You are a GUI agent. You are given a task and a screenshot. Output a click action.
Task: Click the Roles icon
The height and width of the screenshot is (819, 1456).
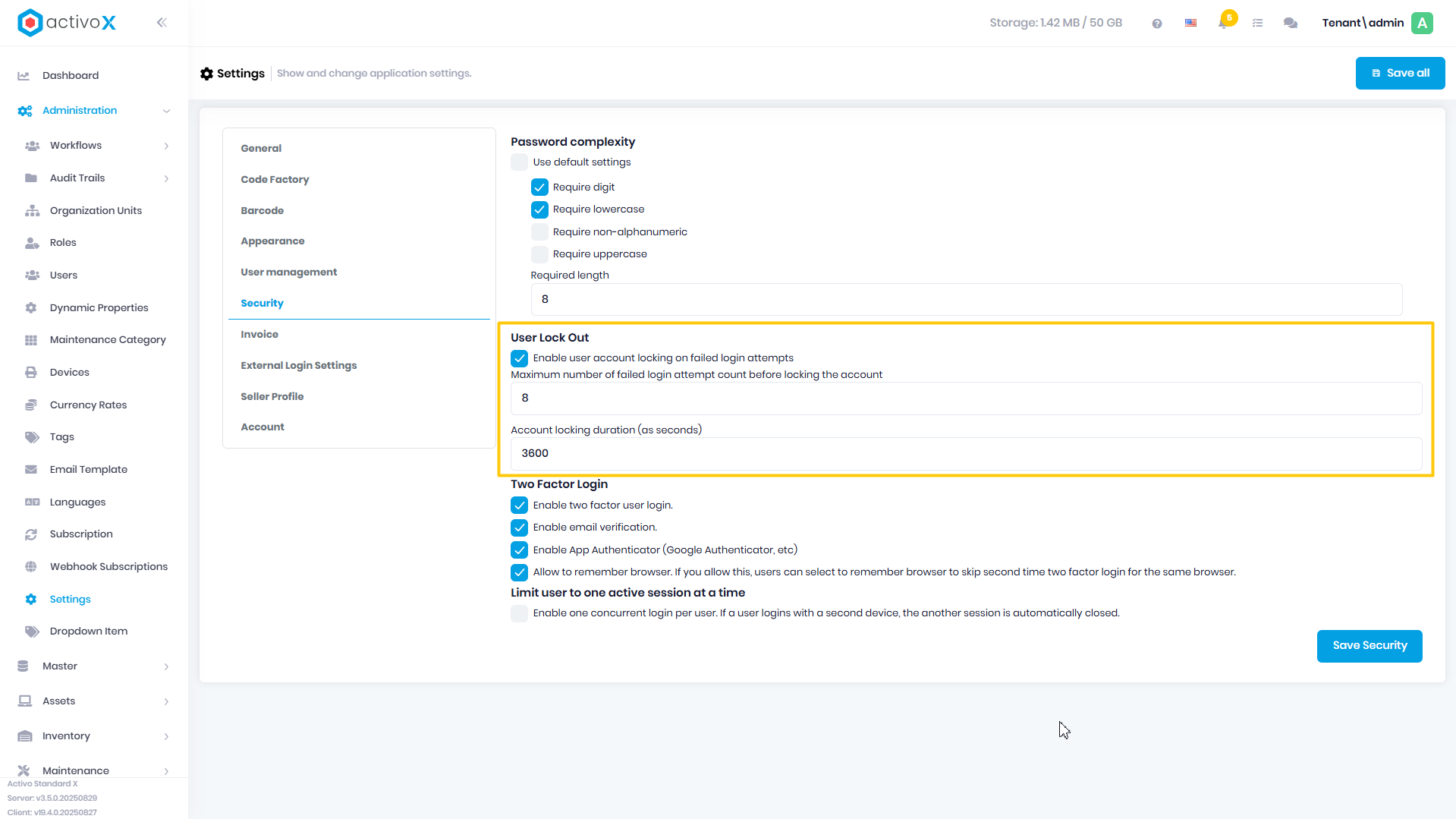(x=32, y=243)
